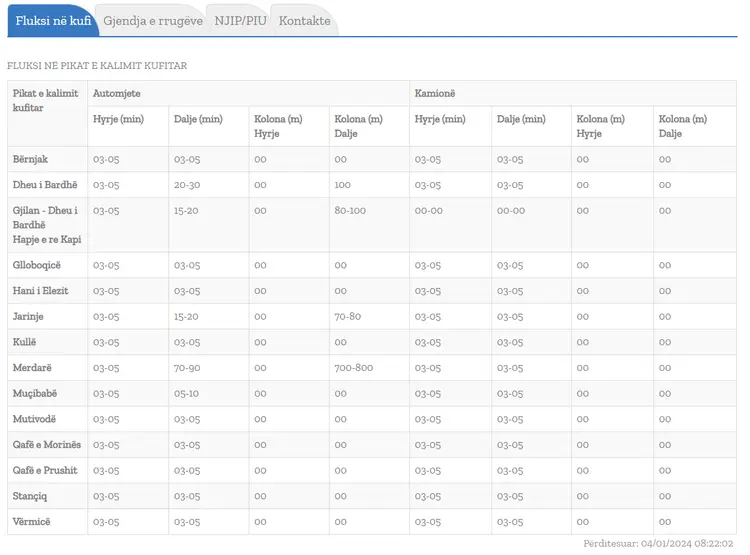Screen dimensions: 750x555
Task: Select the Mutivodë row name
Action: pos(34,419)
